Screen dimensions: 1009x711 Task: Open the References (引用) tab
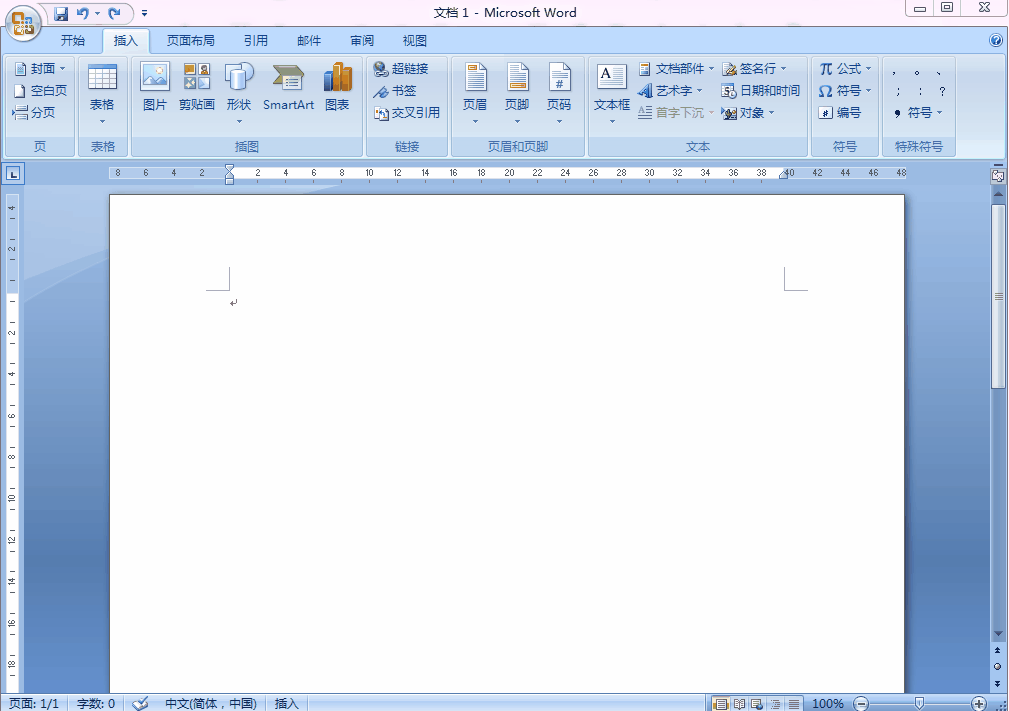tap(255, 41)
